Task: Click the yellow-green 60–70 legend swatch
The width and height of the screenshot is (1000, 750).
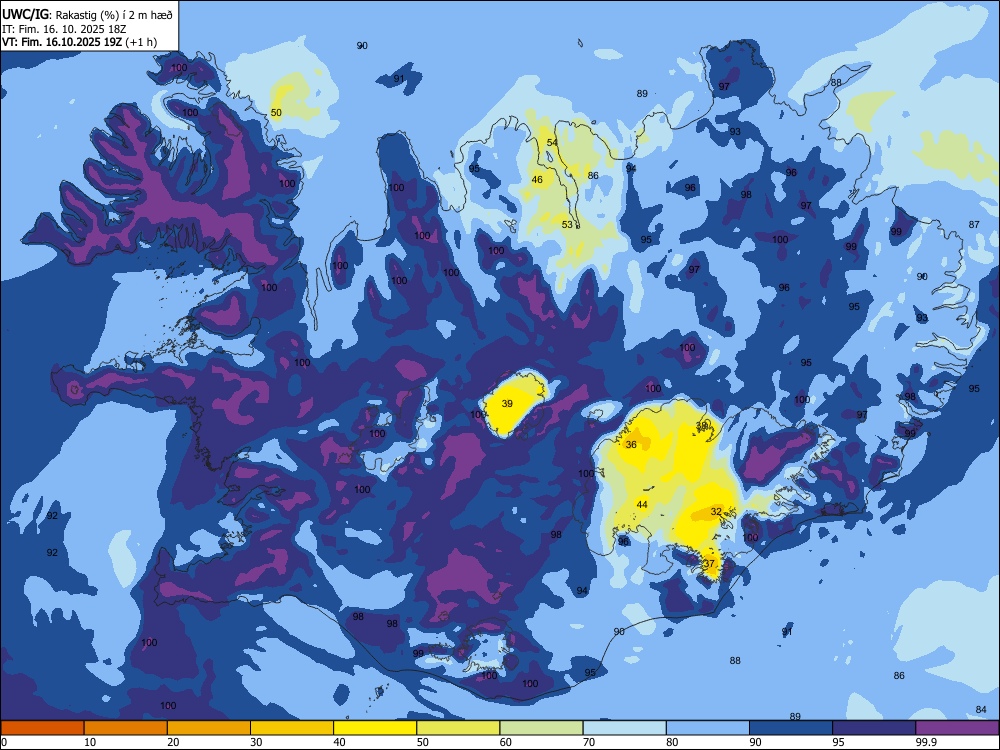Action: (541, 728)
